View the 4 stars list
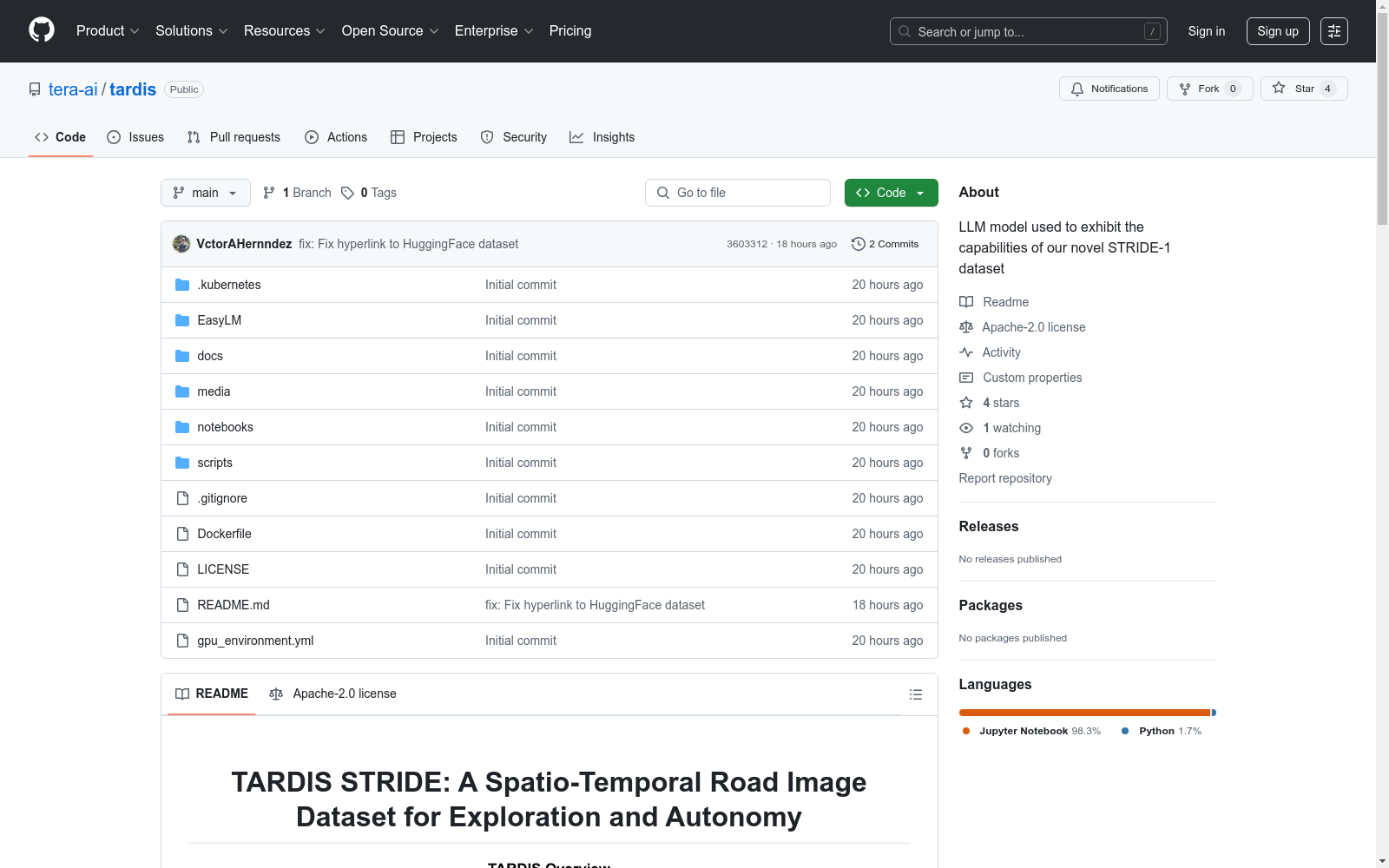 pos(990,403)
